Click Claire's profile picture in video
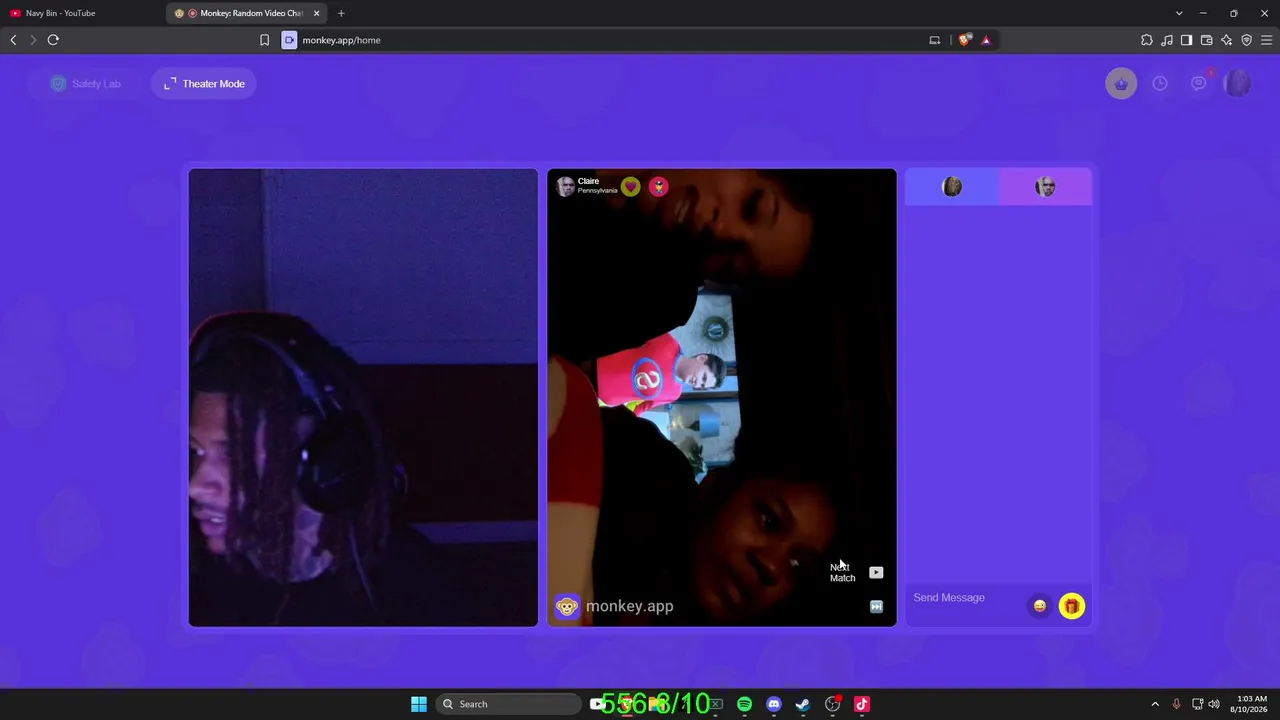Viewport: 1280px width, 720px height. click(565, 187)
